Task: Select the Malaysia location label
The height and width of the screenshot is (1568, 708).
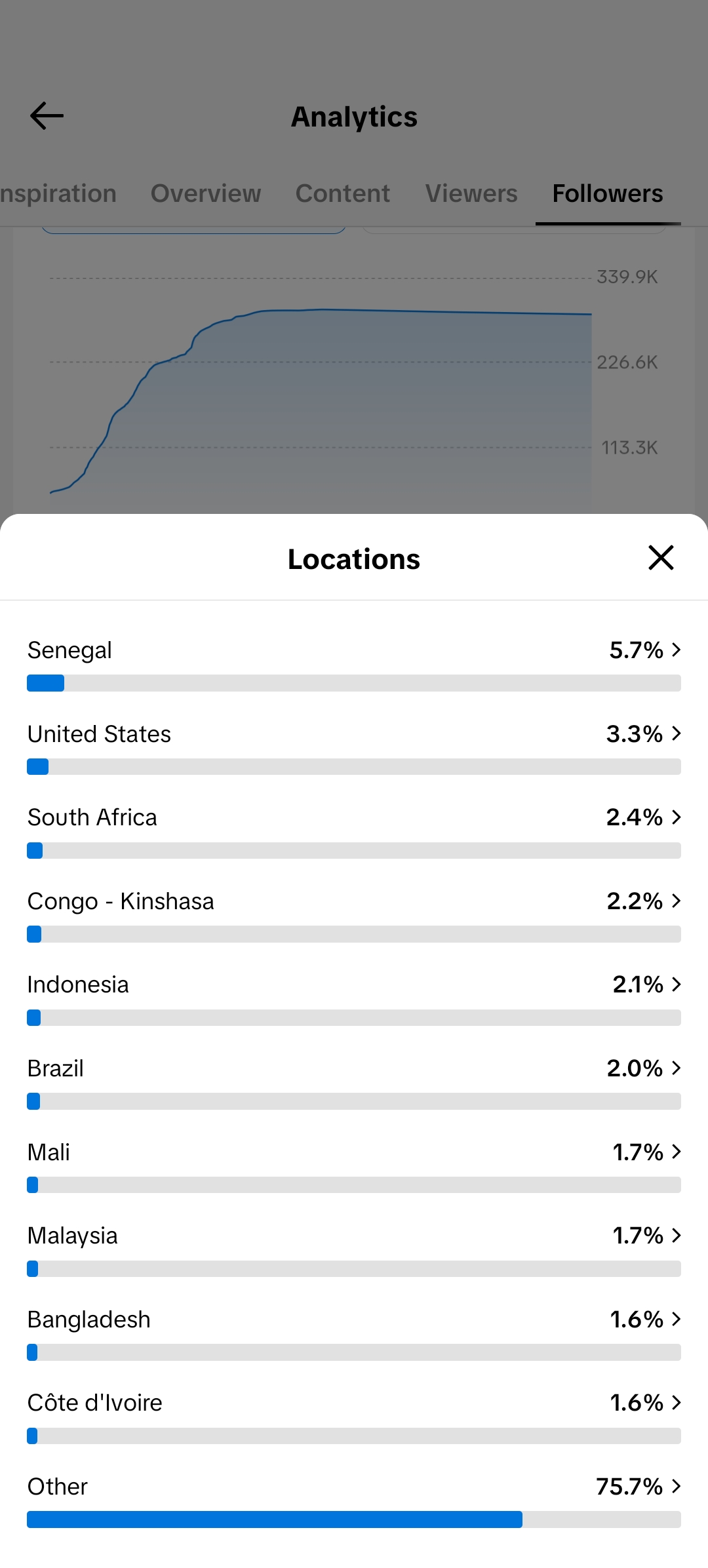Action: (x=73, y=1236)
